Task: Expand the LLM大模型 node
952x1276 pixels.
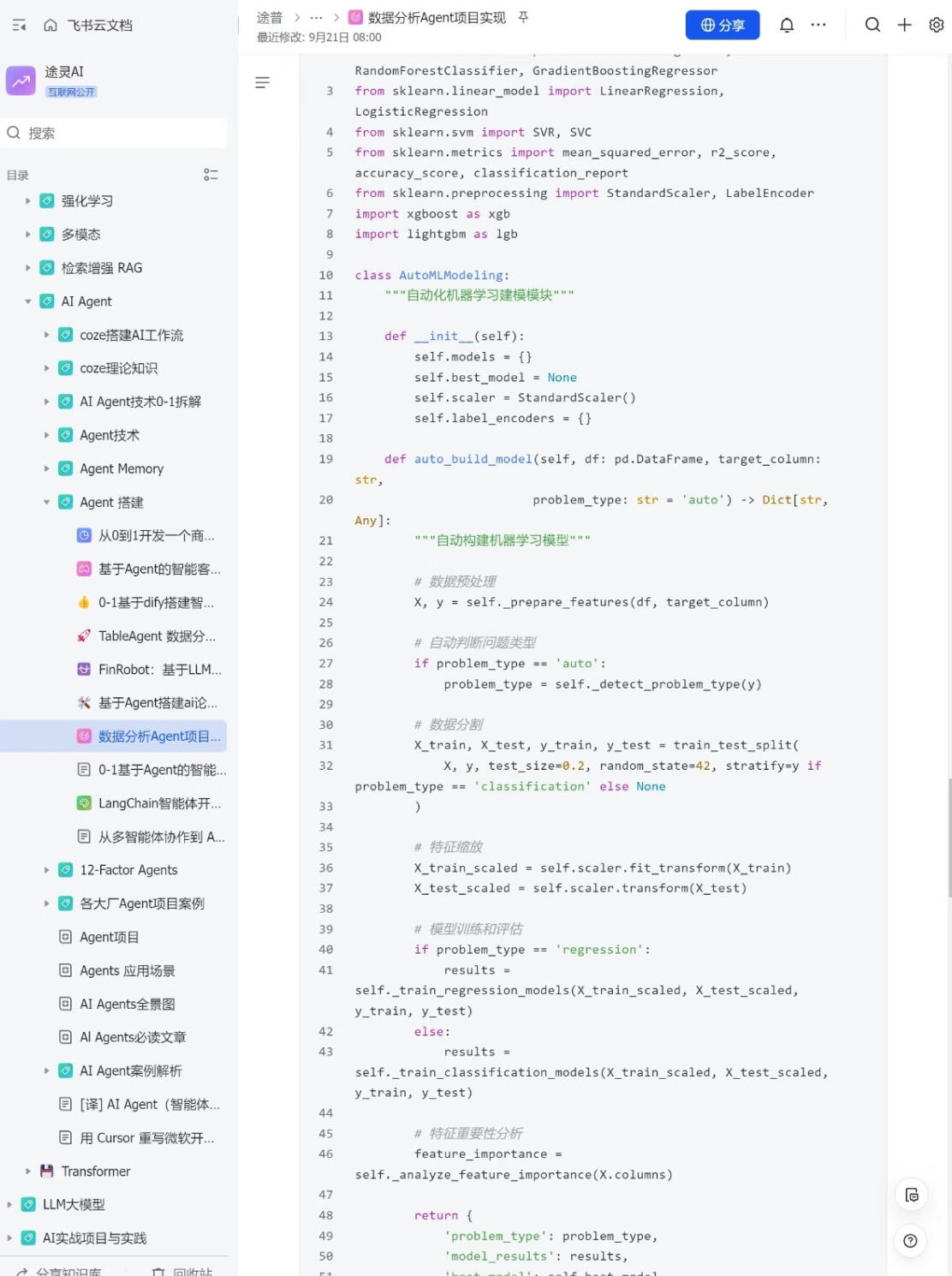Action: (9, 1204)
